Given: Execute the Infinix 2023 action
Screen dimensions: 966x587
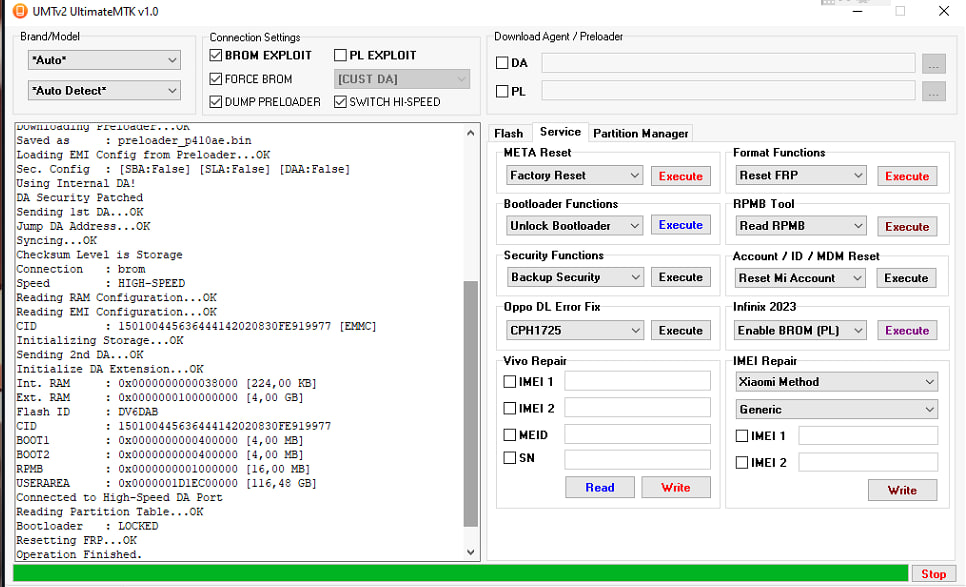Looking at the screenshot, I should click(907, 330).
